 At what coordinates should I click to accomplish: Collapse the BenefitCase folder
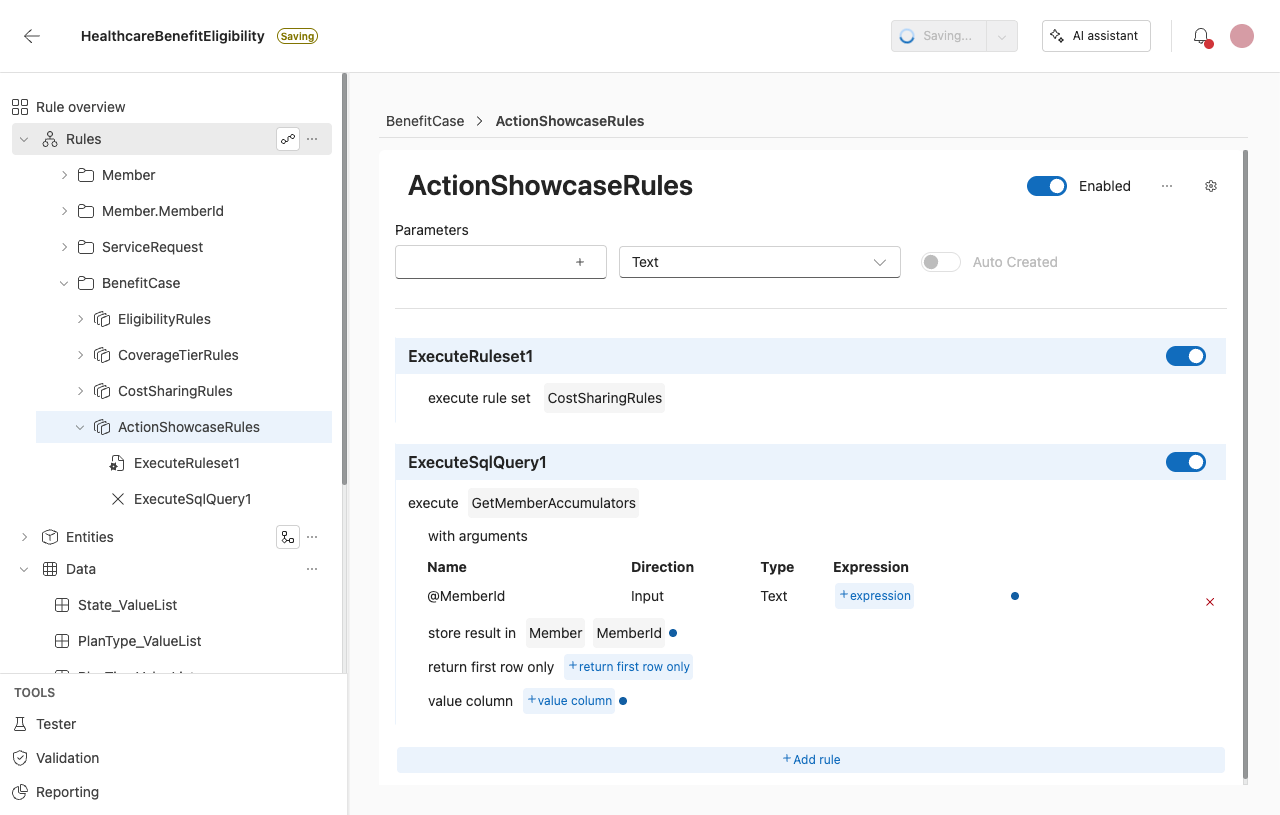click(64, 283)
